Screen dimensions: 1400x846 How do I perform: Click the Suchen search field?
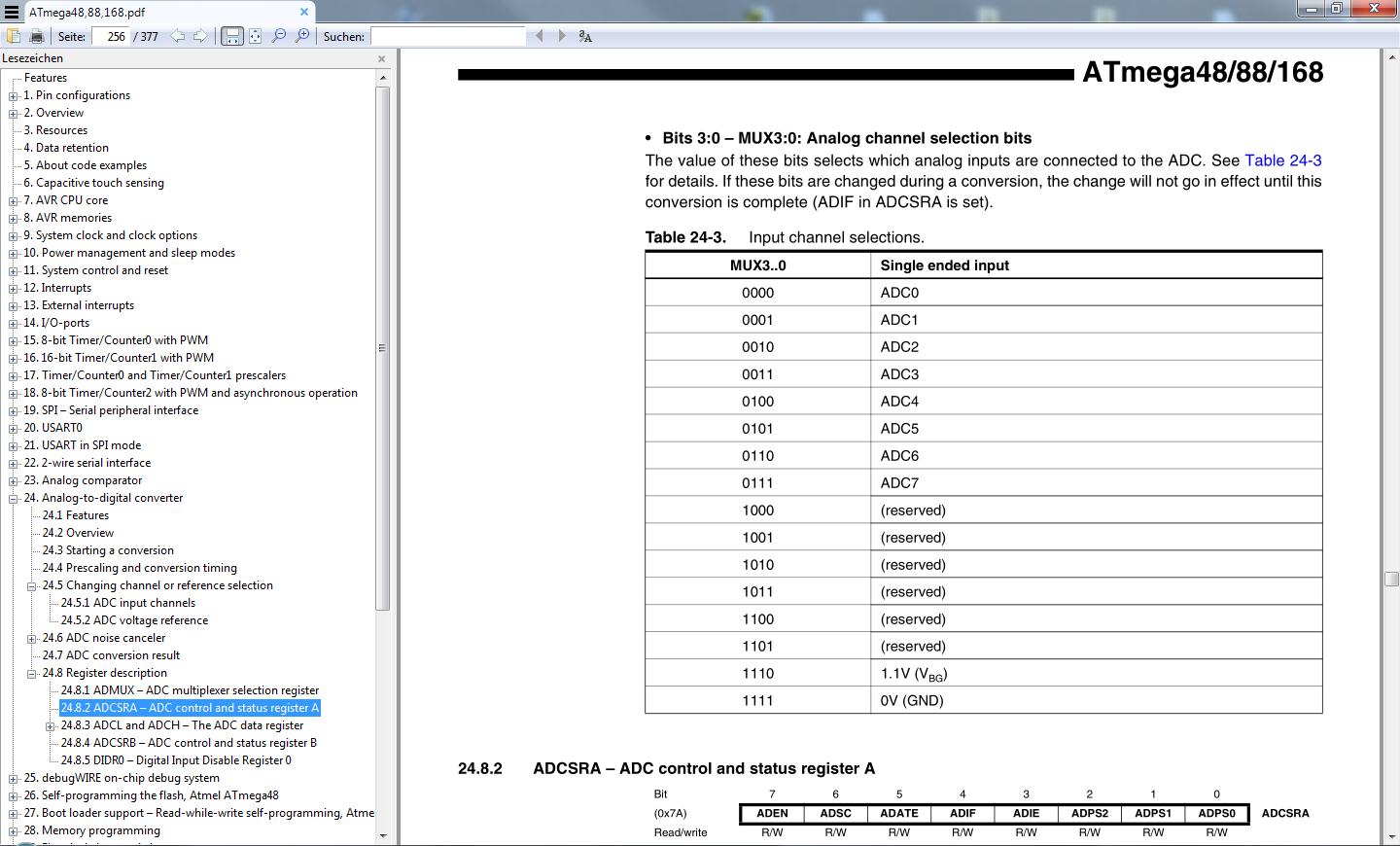click(x=448, y=36)
